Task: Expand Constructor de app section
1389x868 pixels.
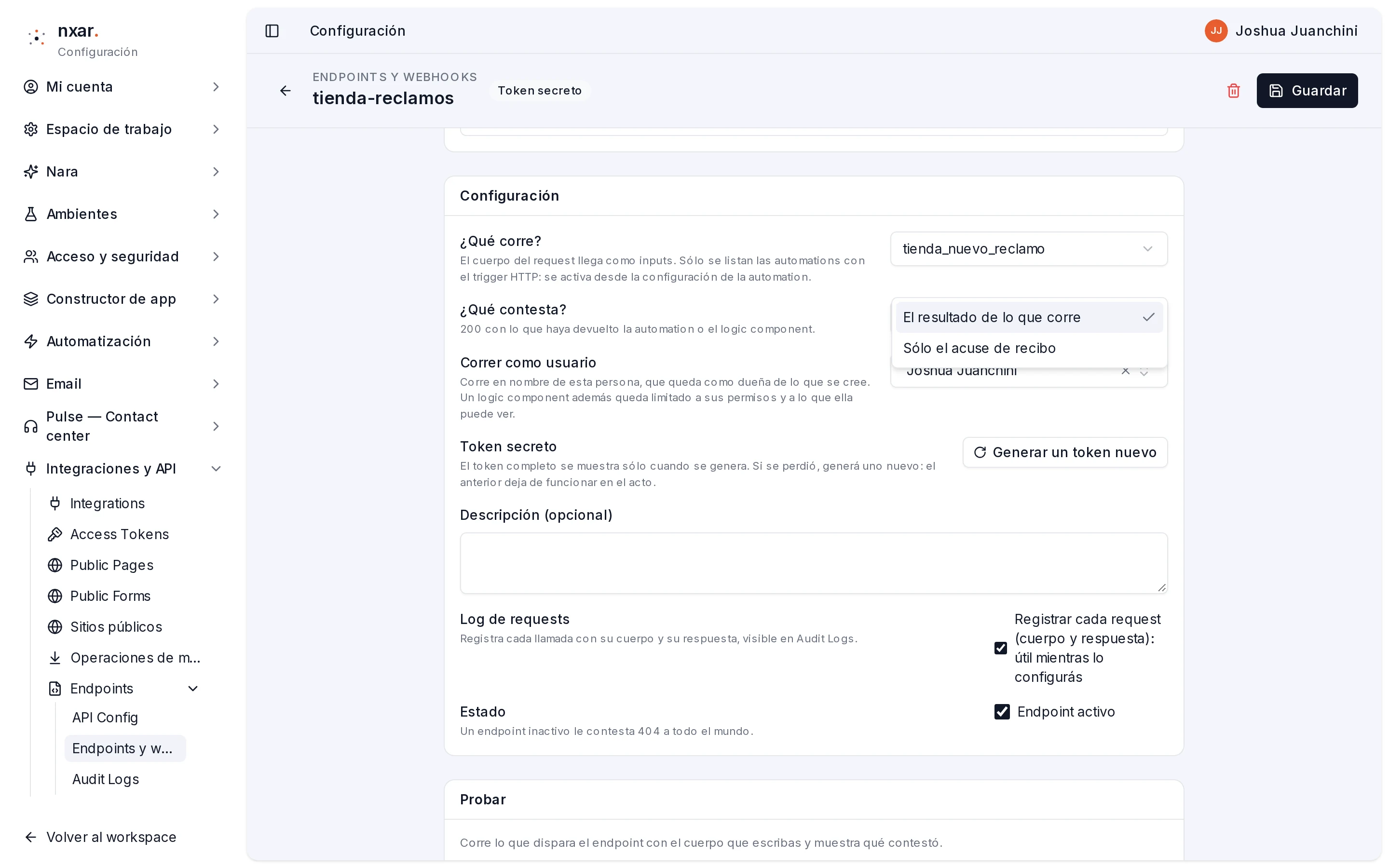Action: 122,299
